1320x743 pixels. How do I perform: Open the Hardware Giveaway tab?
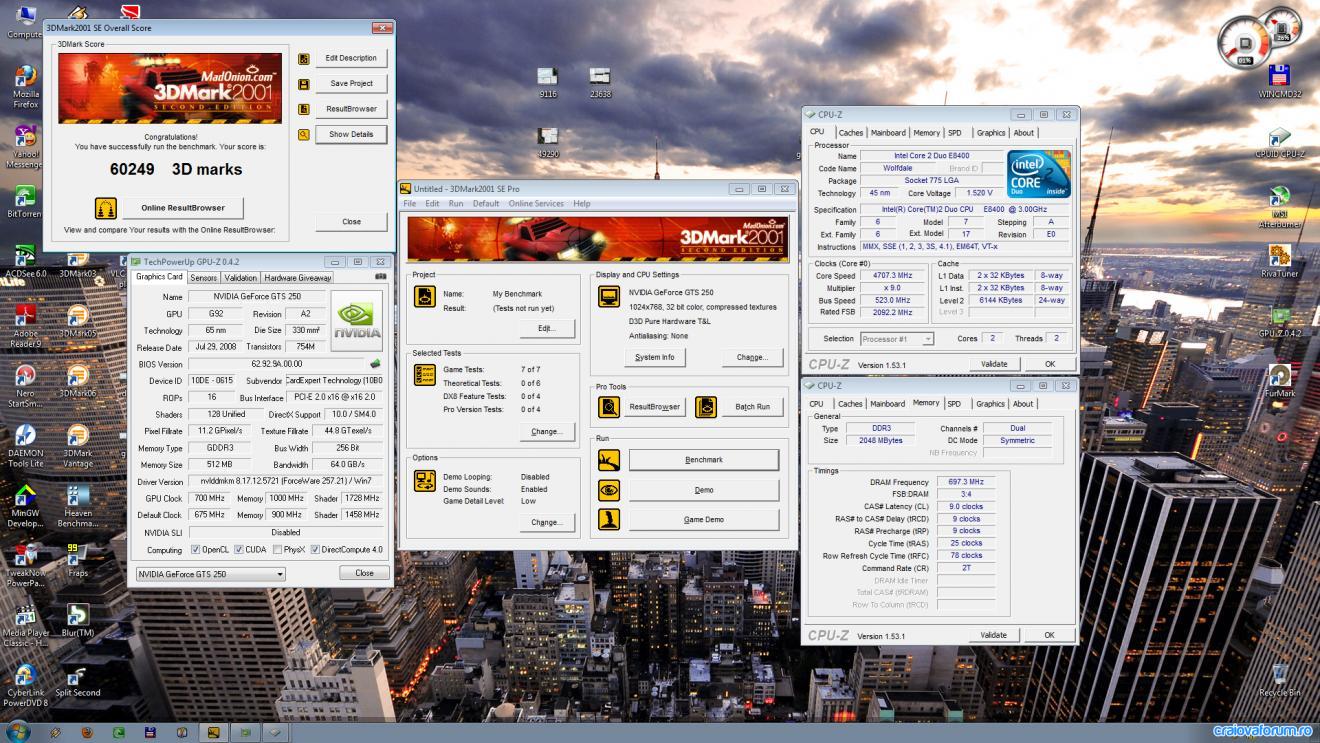coord(298,277)
